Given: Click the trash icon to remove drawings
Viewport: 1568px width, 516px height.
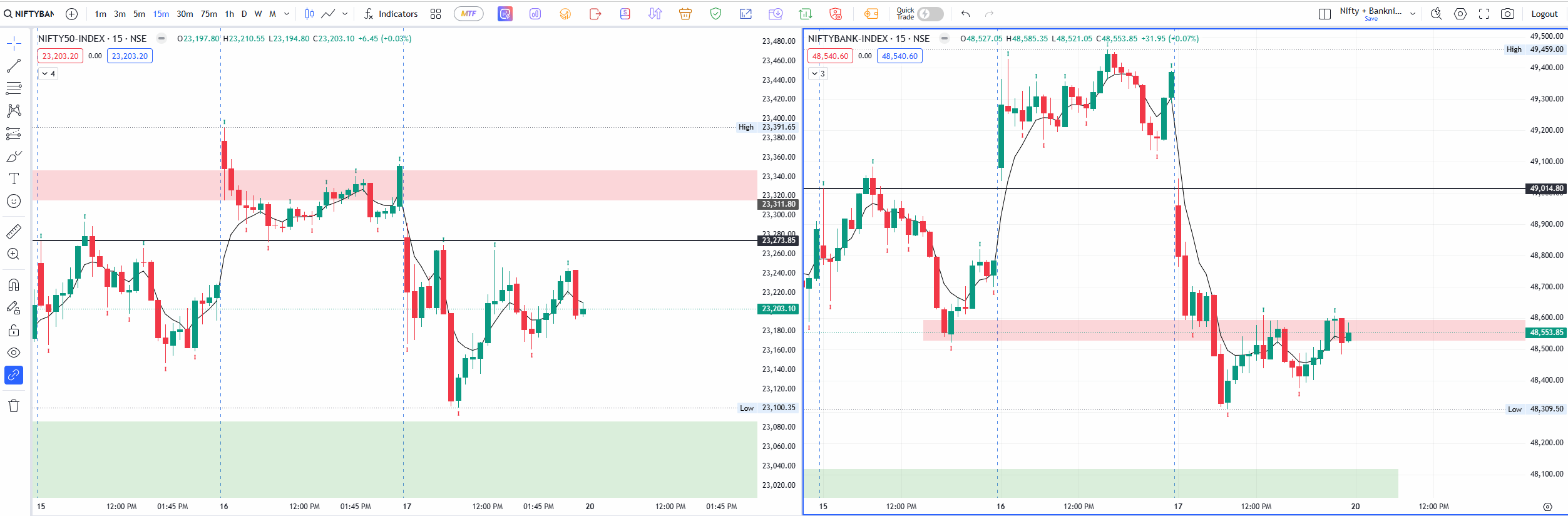Looking at the screenshot, I should pos(14,406).
